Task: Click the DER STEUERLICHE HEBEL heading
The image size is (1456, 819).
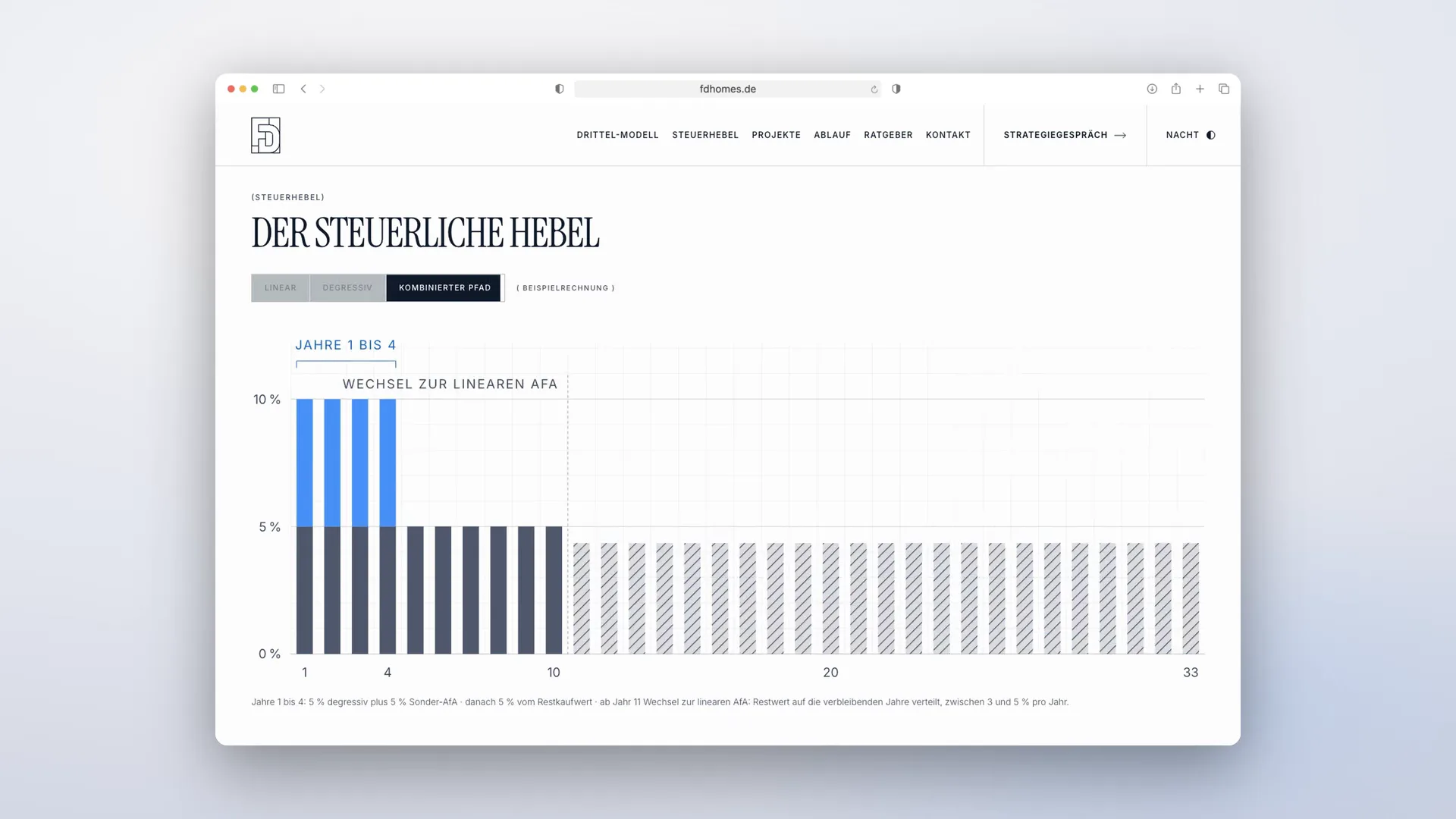Action: click(x=425, y=233)
